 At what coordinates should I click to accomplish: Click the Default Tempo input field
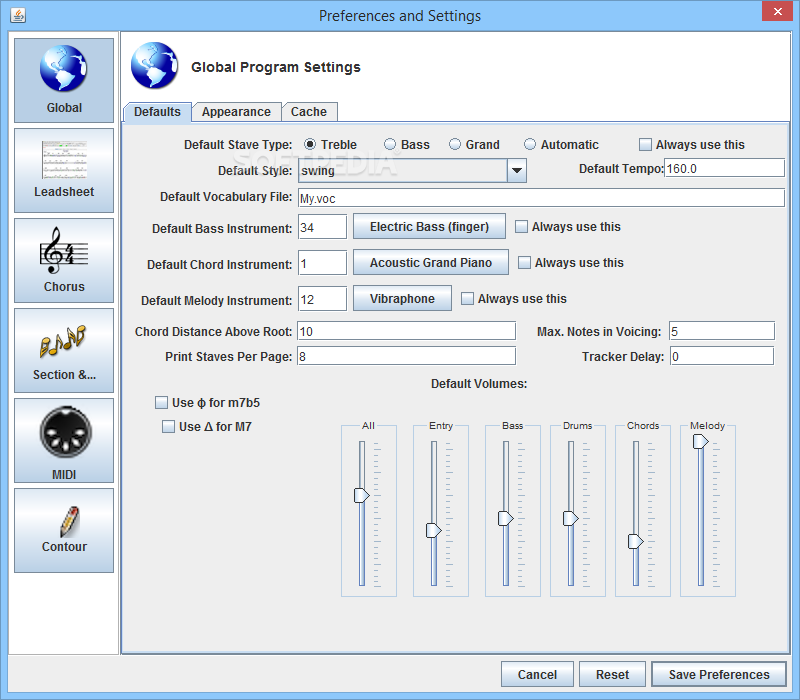724,169
